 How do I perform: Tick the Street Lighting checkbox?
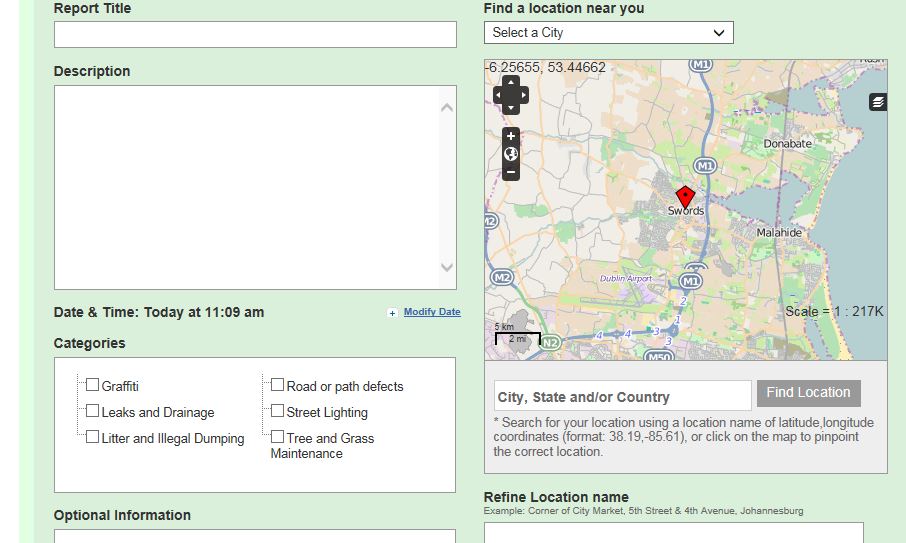(278, 411)
